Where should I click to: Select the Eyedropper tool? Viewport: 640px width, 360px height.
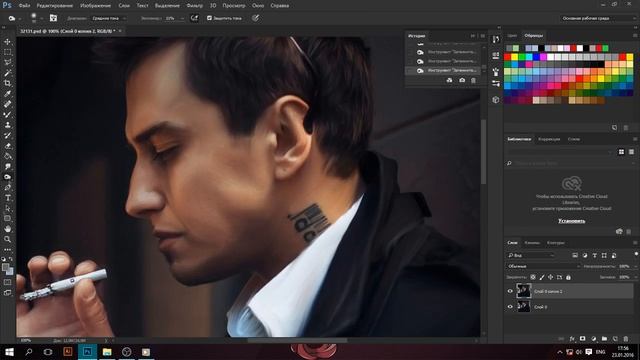[x=7, y=94]
